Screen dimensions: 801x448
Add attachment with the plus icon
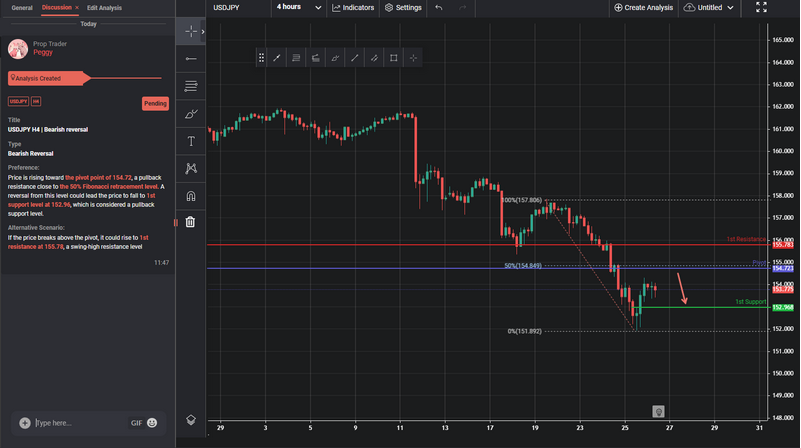click(x=25, y=423)
